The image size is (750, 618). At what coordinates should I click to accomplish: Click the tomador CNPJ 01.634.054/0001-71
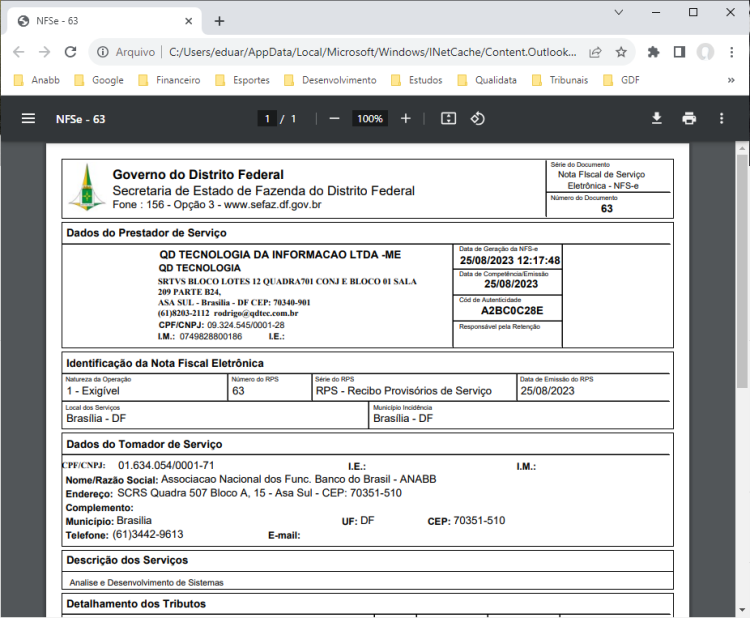pos(166,465)
